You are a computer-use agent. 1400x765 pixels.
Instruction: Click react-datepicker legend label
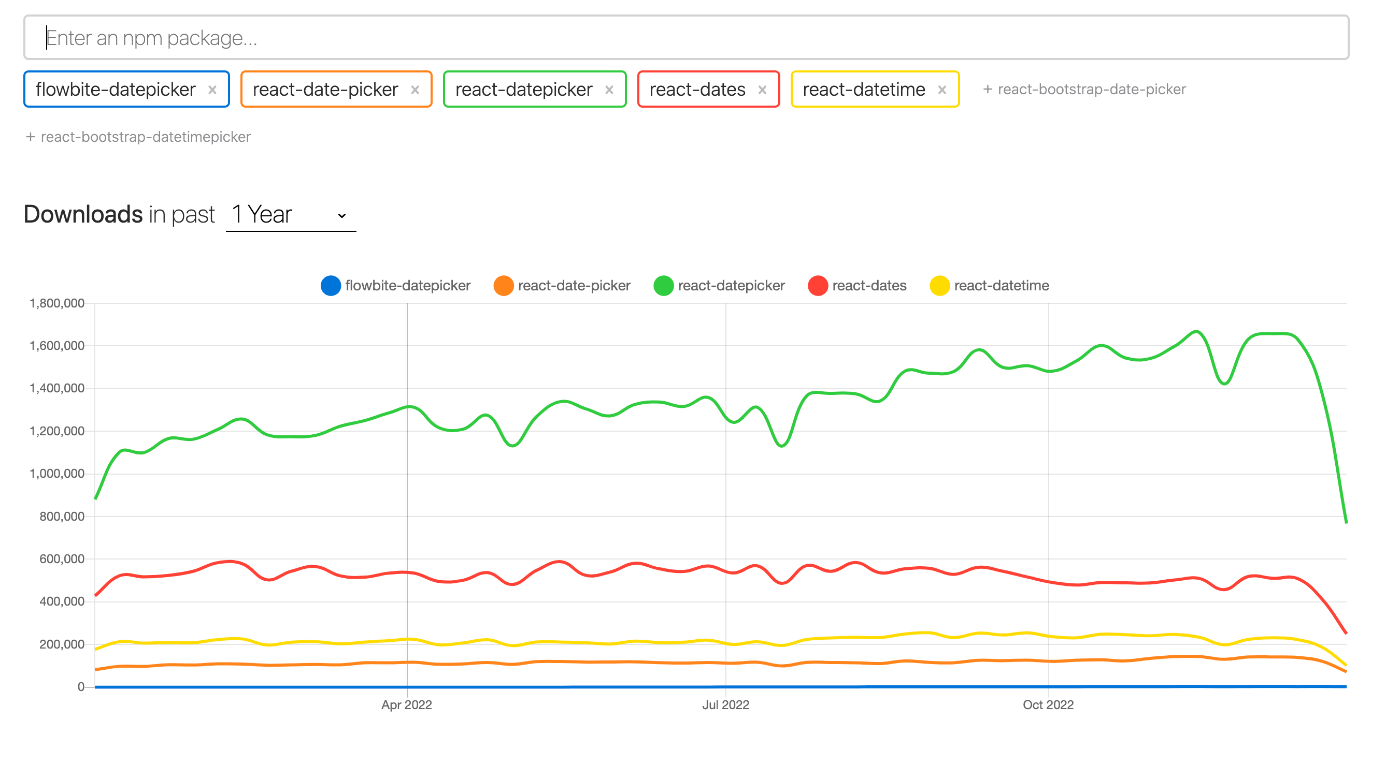click(732, 286)
